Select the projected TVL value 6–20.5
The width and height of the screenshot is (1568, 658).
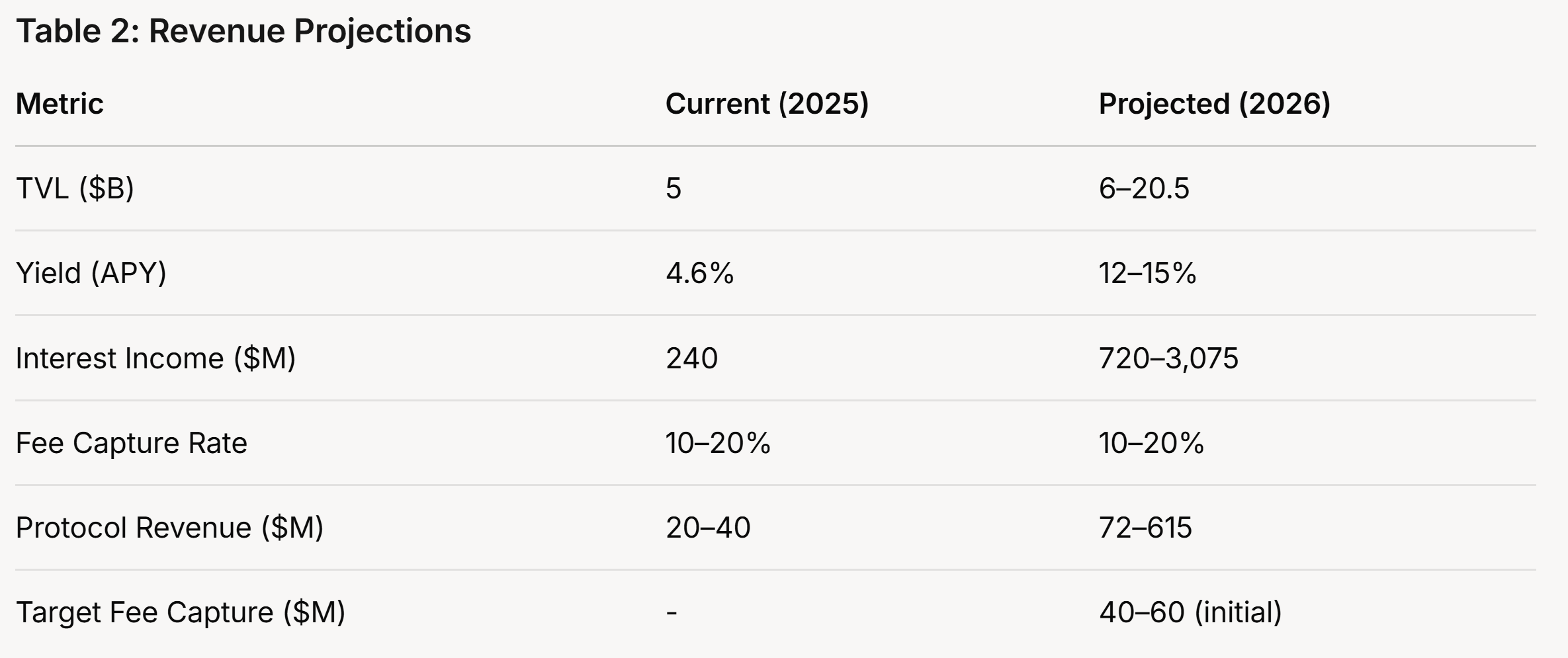[x=1144, y=188]
